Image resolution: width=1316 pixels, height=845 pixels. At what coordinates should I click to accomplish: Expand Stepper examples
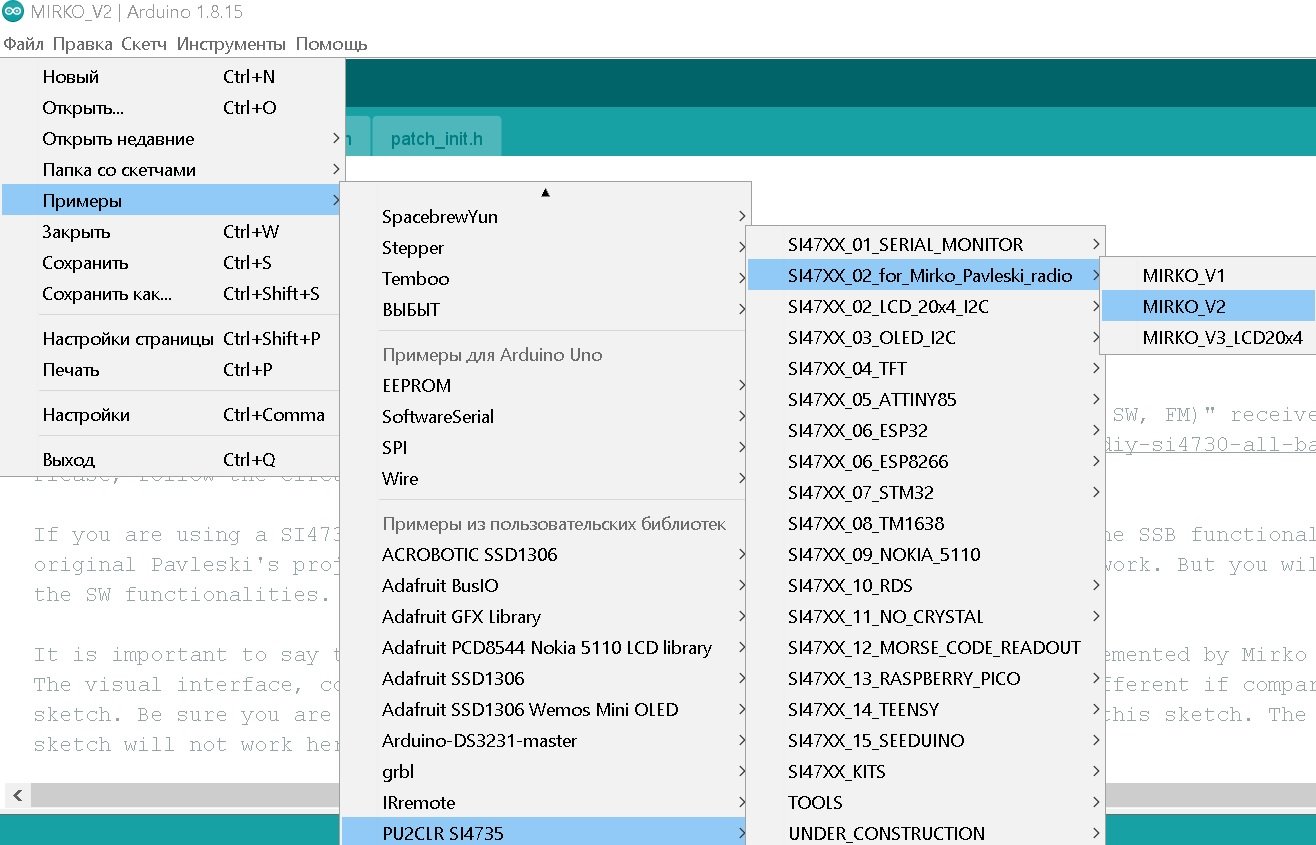click(545, 248)
